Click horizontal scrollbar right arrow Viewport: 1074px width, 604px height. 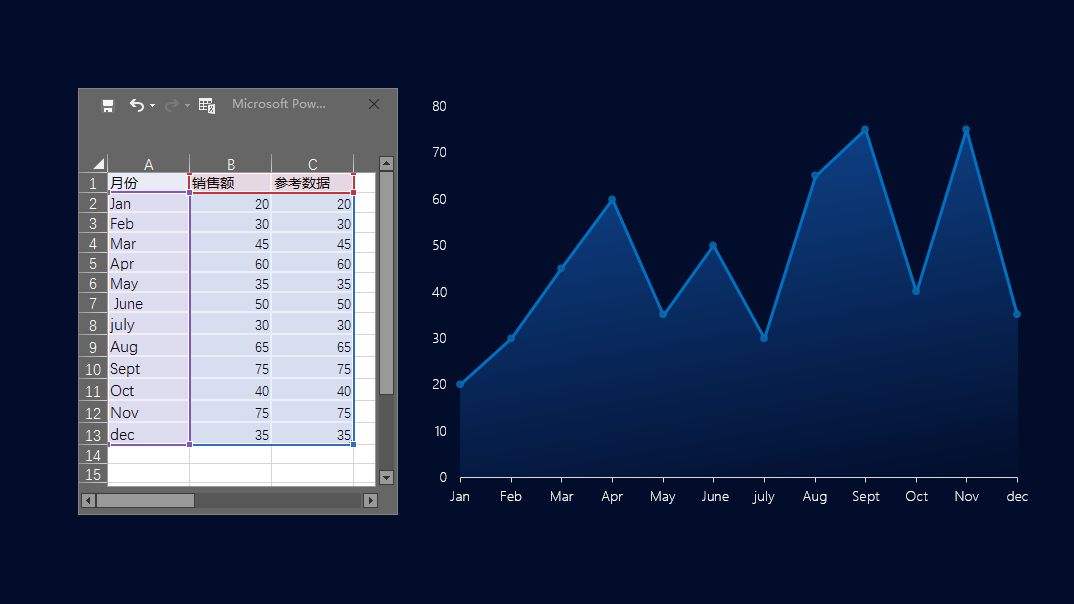[371, 501]
